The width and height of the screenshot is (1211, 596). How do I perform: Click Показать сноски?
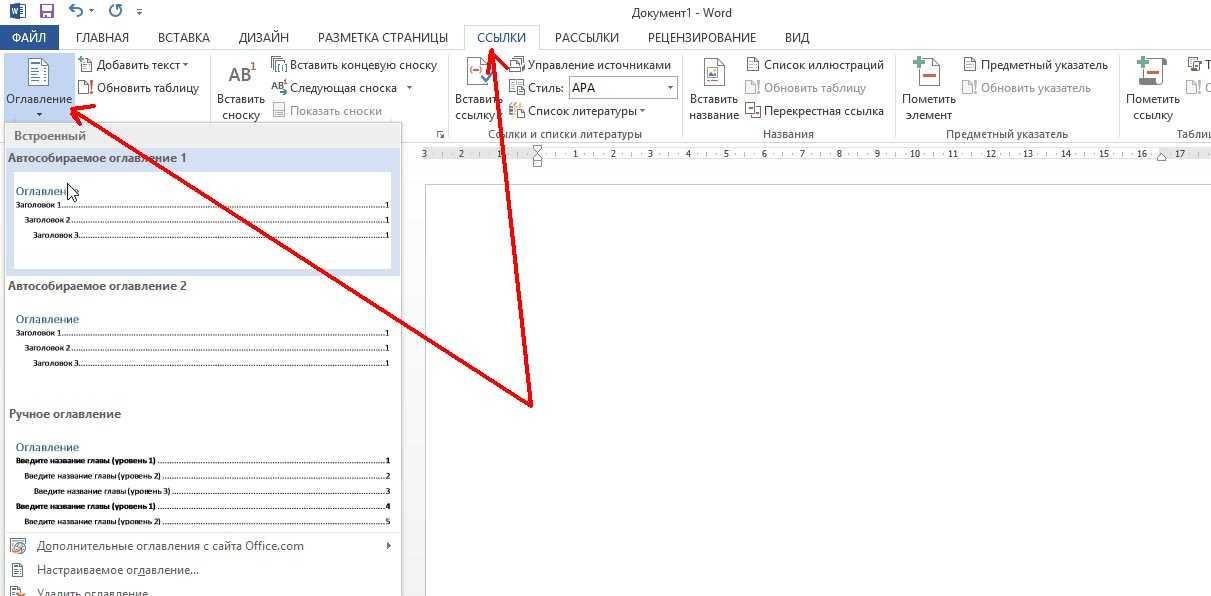(x=327, y=111)
